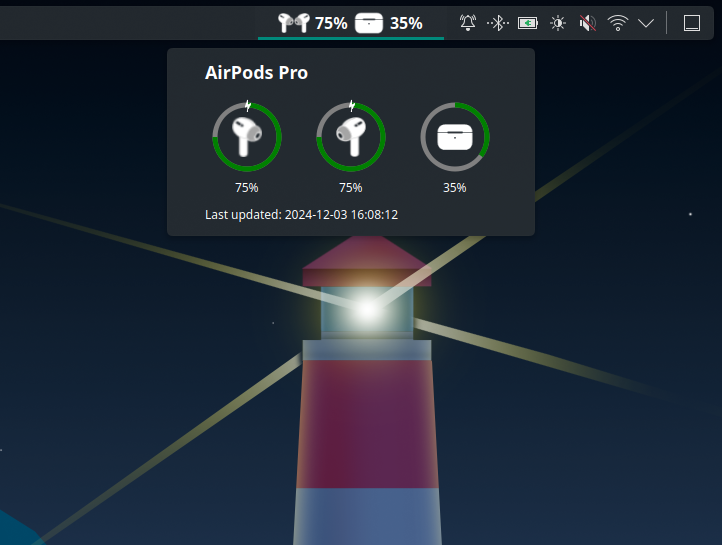
Task: Click the AirPods case icon in panel
Action: (x=369, y=23)
